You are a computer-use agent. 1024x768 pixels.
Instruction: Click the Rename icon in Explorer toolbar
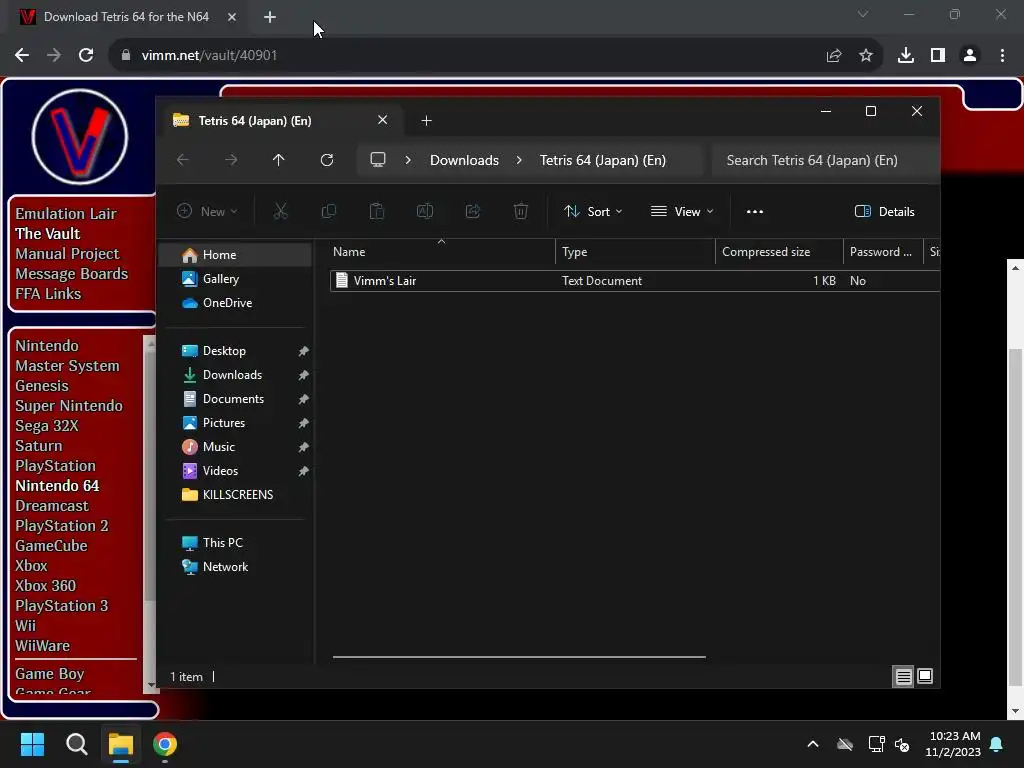pos(424,211)
